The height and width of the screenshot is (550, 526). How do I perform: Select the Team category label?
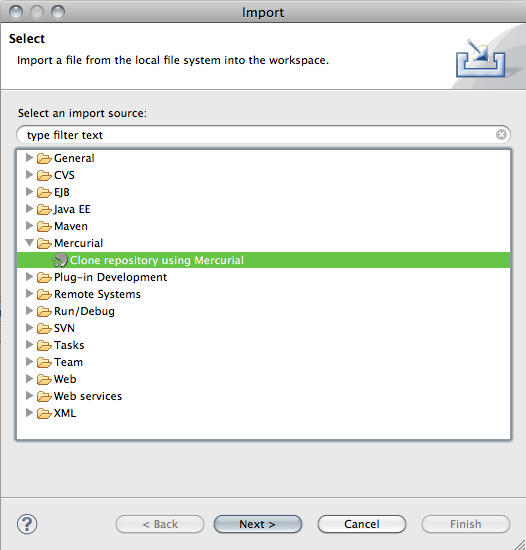(68, 362)
